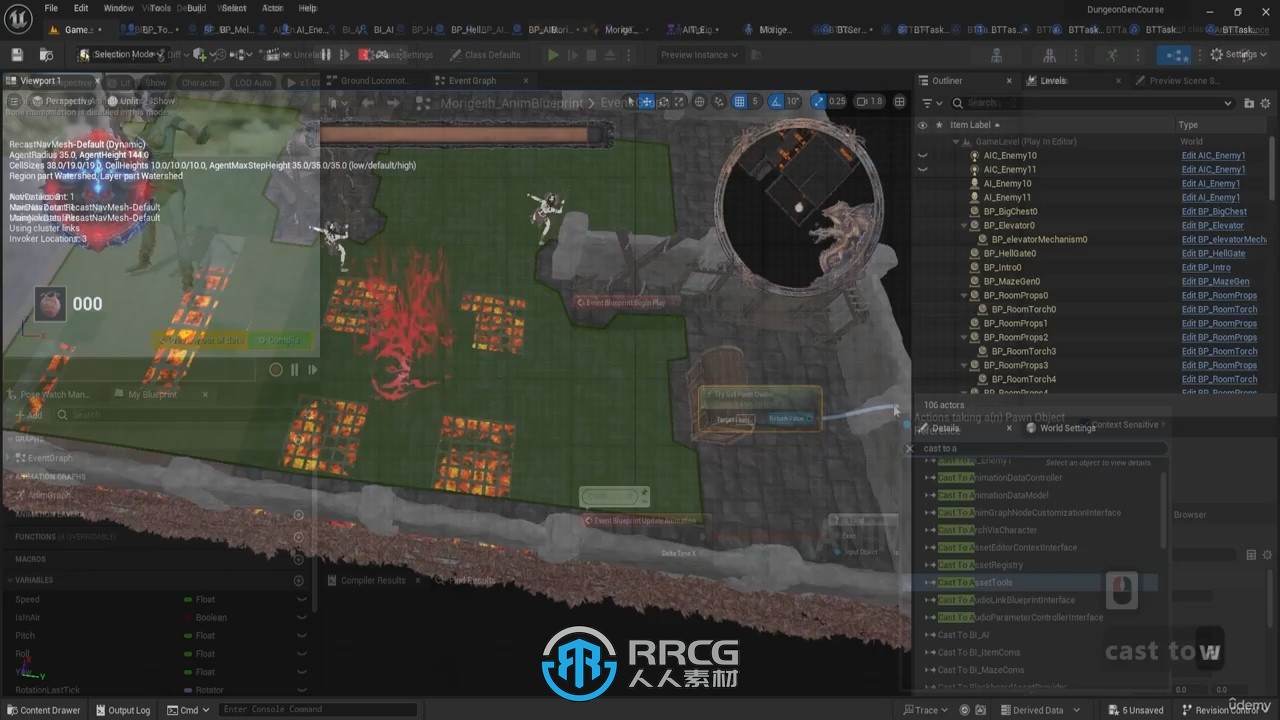
Task: Open the Window menu
Action: tap(118, 8)
